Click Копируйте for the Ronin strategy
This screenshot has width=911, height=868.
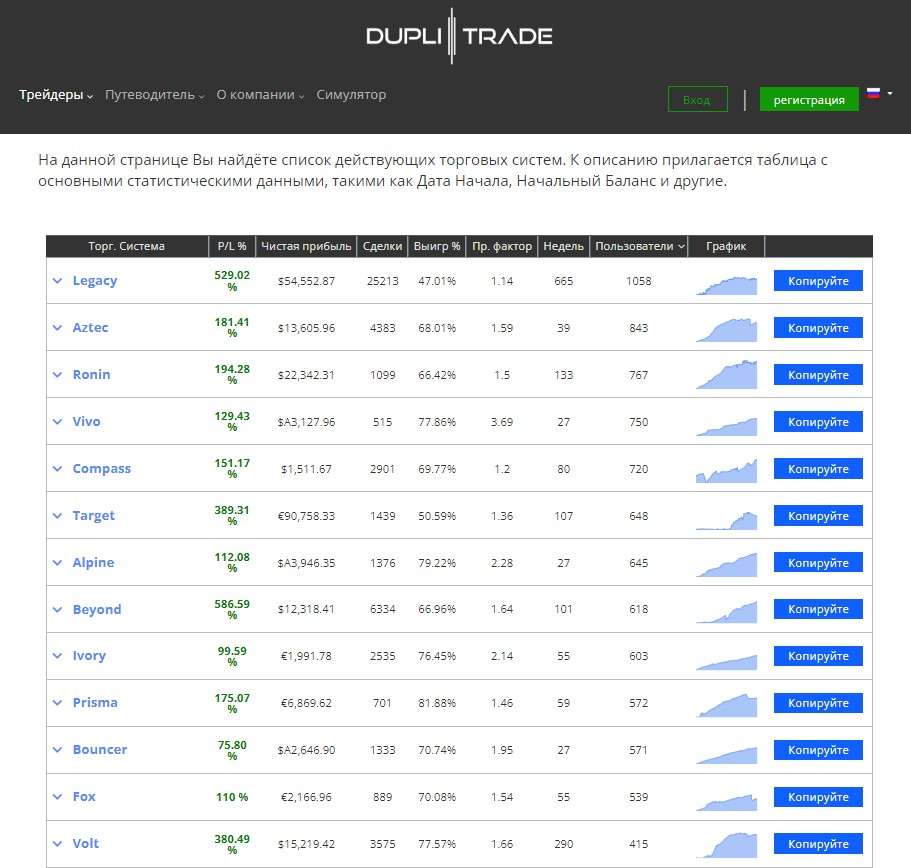(x=818, y=375)
